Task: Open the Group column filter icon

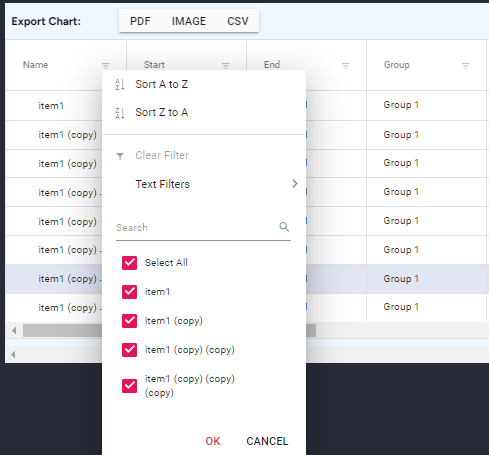Action: [x=466, y=66]
